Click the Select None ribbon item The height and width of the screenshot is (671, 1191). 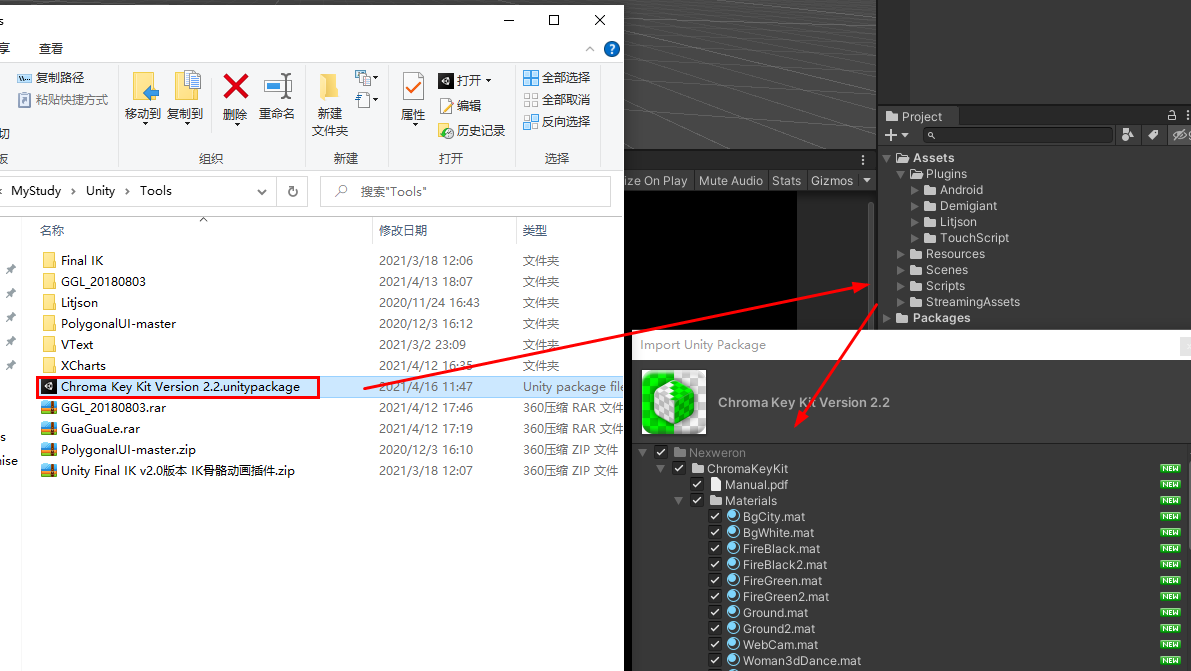[x=557, y=100]
